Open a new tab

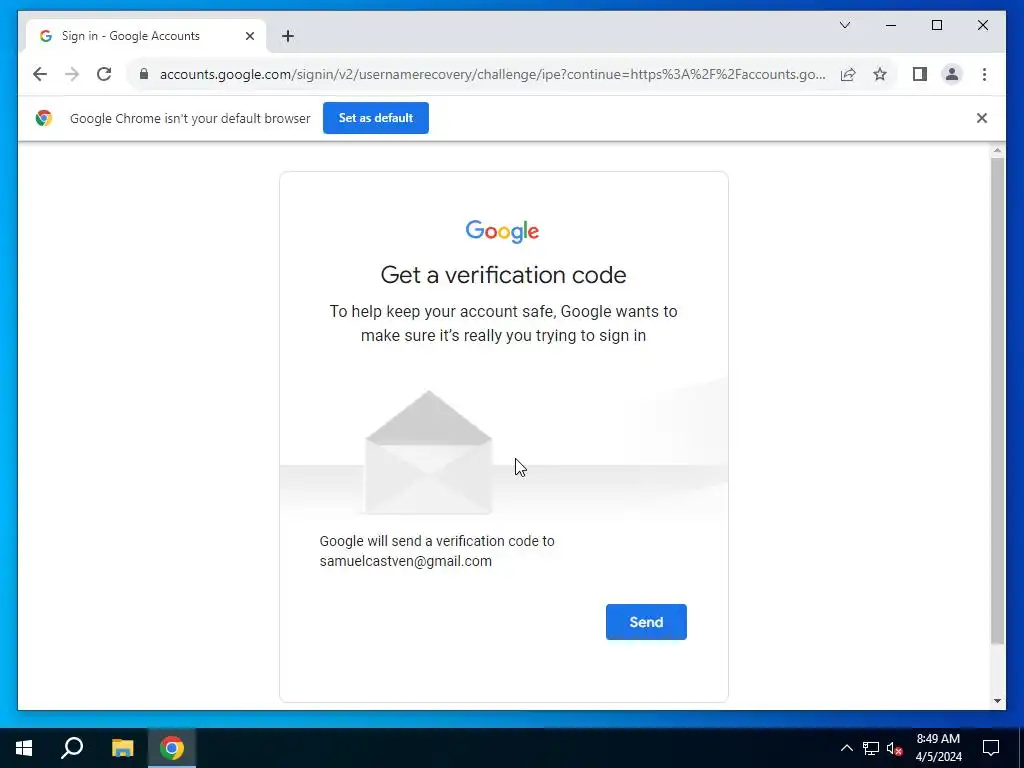288,36
